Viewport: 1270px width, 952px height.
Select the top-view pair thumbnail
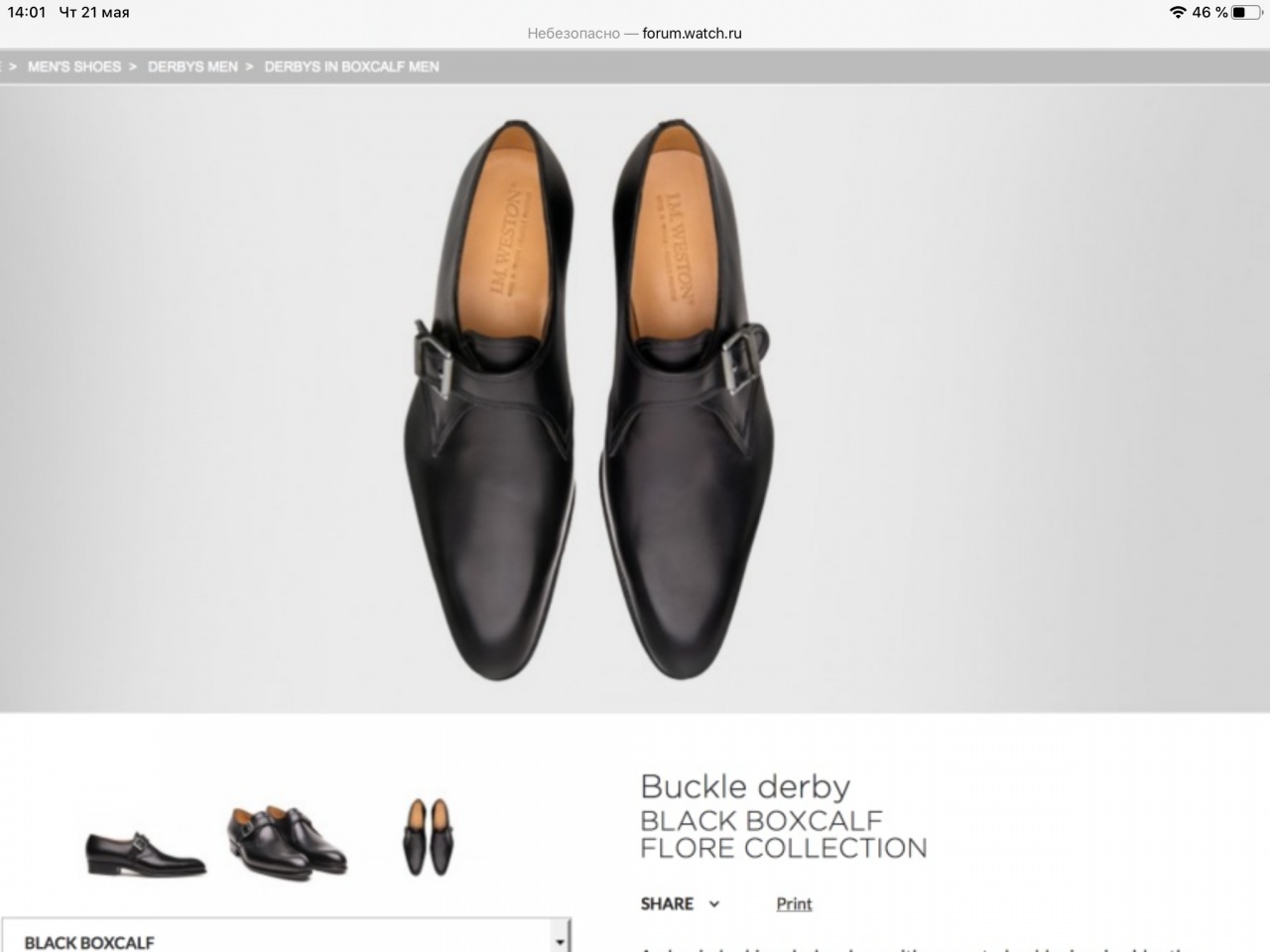pos(428,836)
